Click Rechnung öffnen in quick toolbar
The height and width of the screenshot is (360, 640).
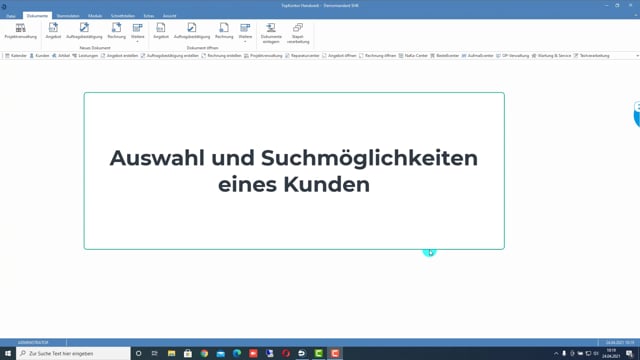(x=378, y=56)
